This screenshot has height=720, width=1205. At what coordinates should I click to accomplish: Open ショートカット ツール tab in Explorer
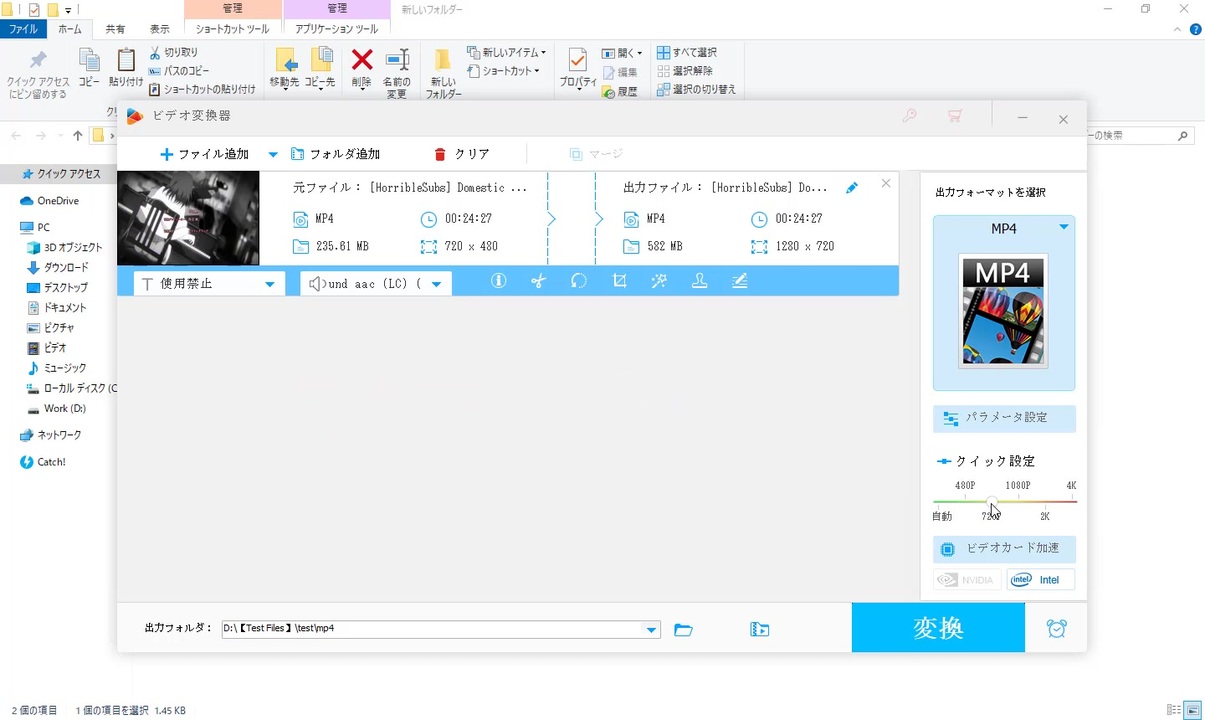tap(232, 29)
